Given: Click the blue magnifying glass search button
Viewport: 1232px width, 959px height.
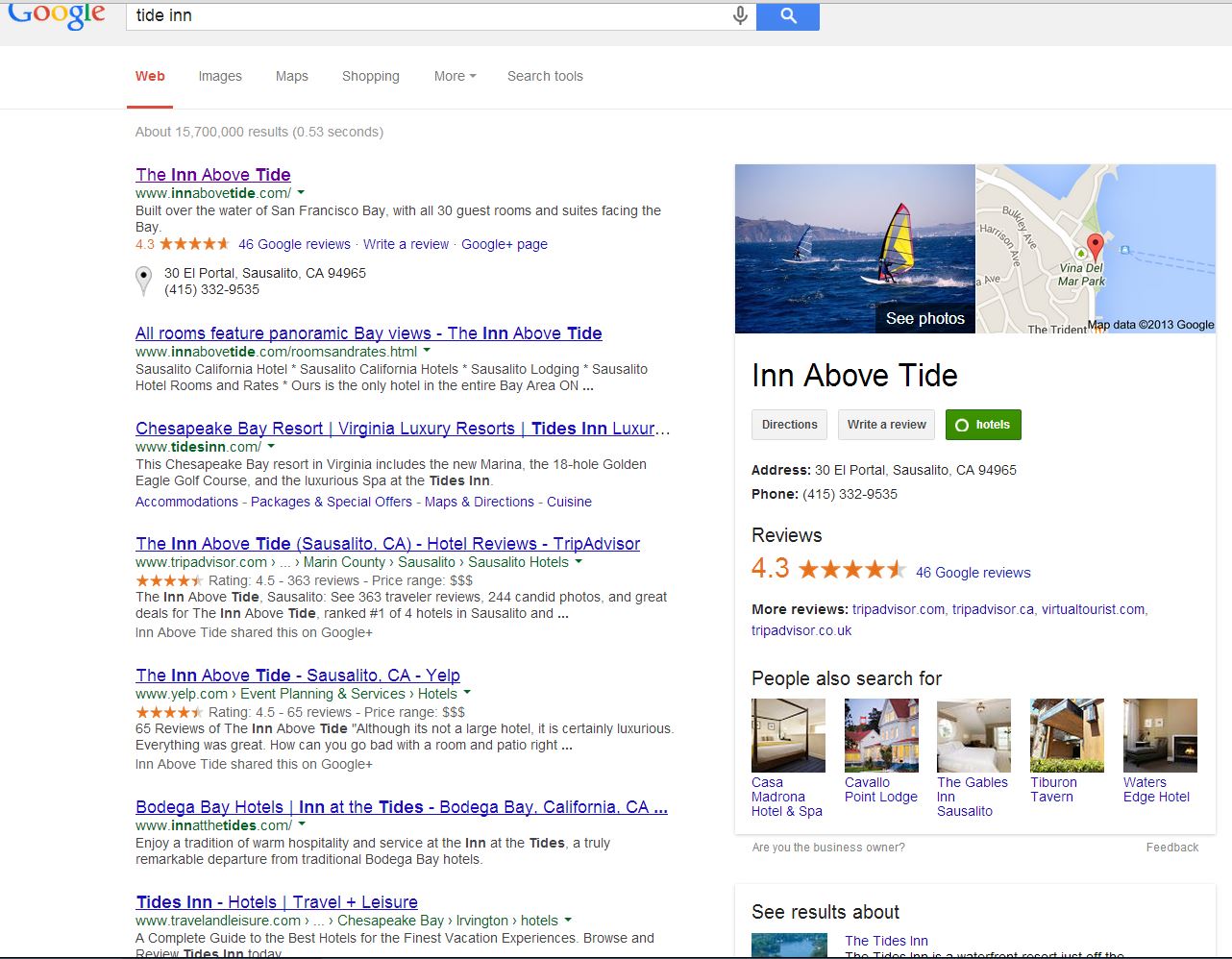Looking at the screenshot, I should coord(788,15).
